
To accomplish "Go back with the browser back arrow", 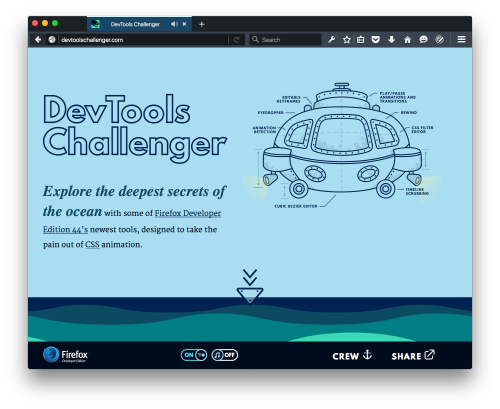I will (x=38, y=40).
